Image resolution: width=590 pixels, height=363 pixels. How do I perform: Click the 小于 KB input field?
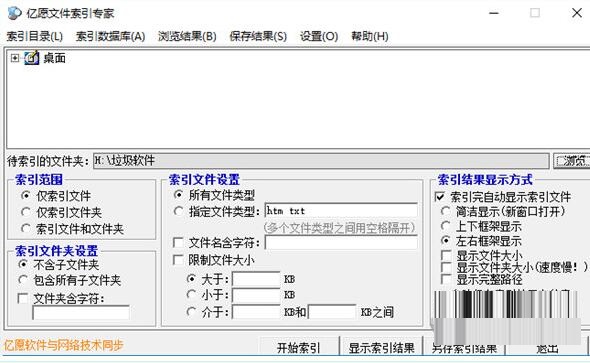pos(256,295)
